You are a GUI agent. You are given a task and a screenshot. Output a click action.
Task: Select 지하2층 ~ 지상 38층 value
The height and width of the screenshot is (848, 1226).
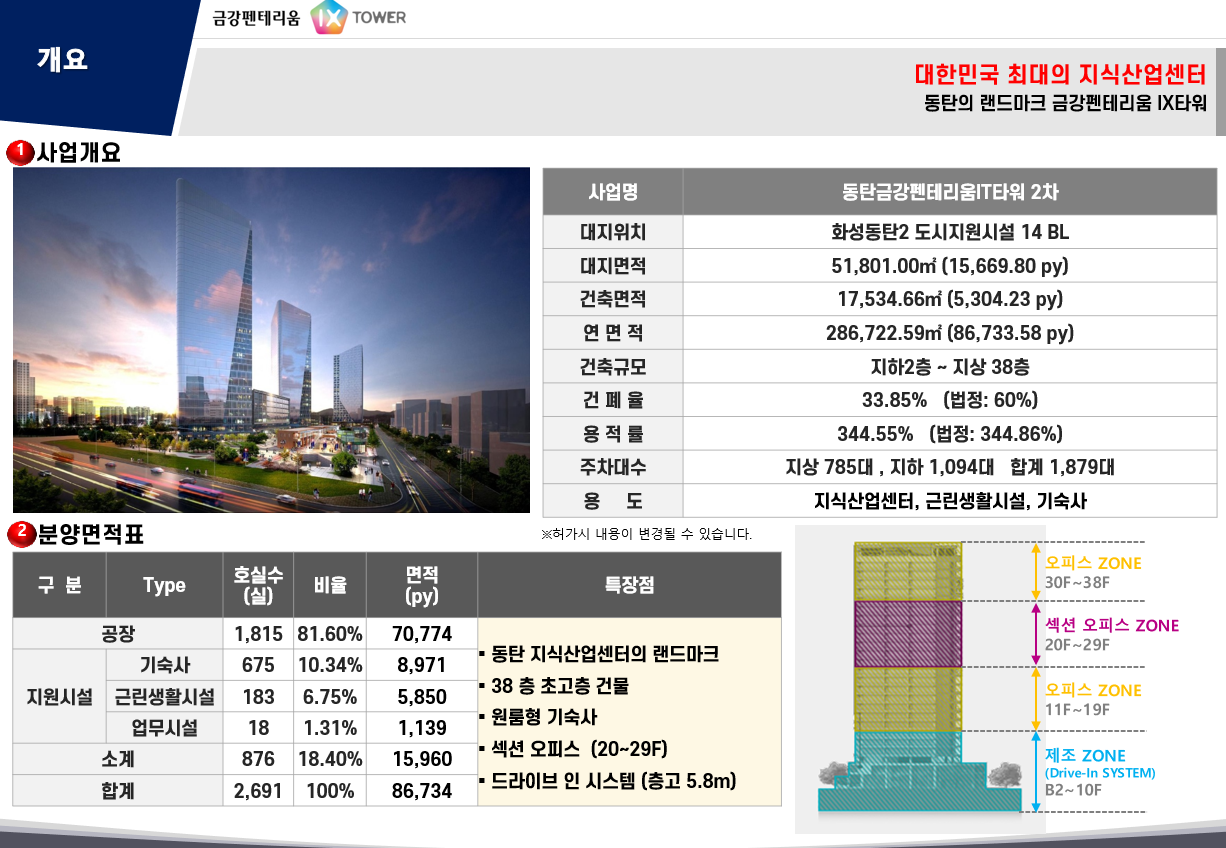[950, 366]
